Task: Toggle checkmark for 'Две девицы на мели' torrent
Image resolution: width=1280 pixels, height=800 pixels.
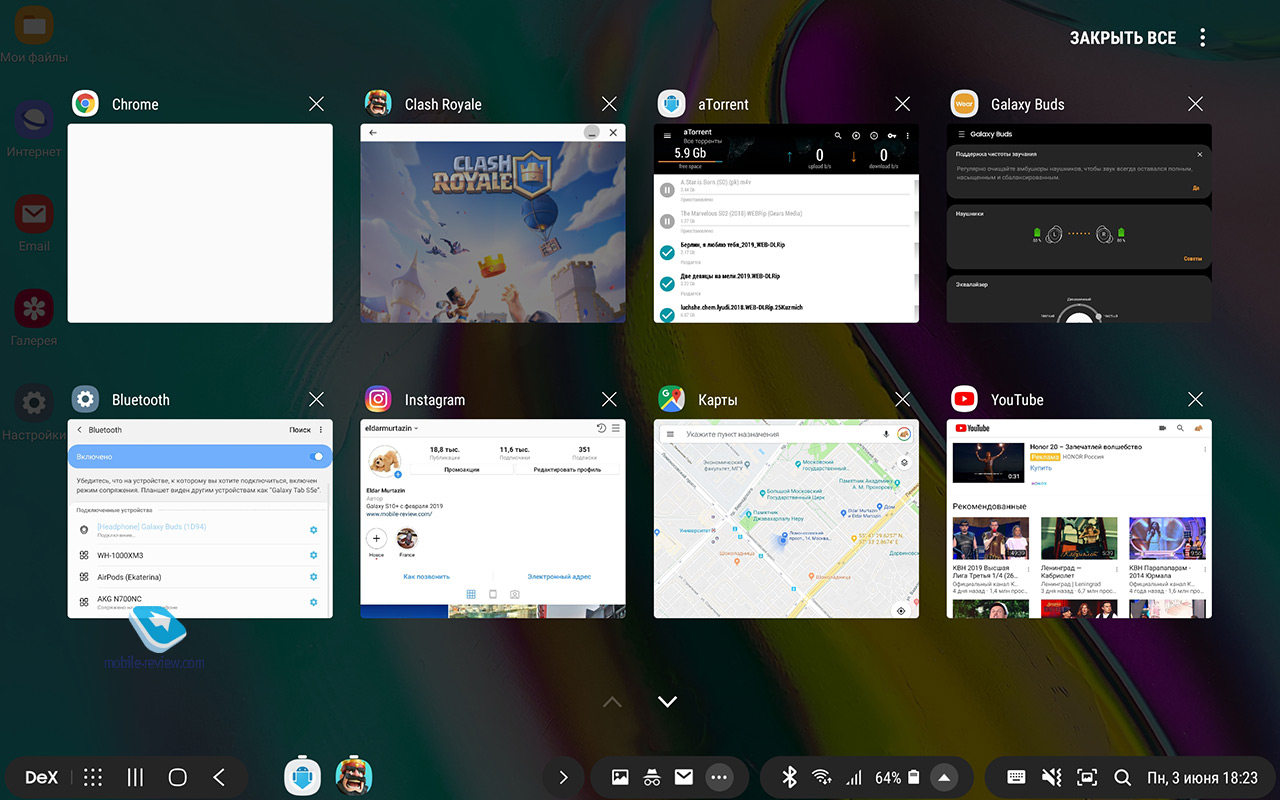Action: tap(667, 284)
